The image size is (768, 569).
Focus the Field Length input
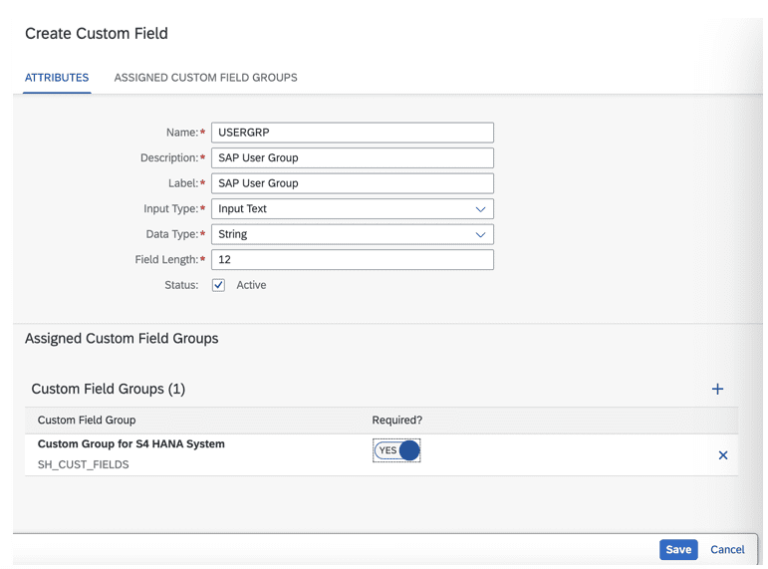[352, 260]
